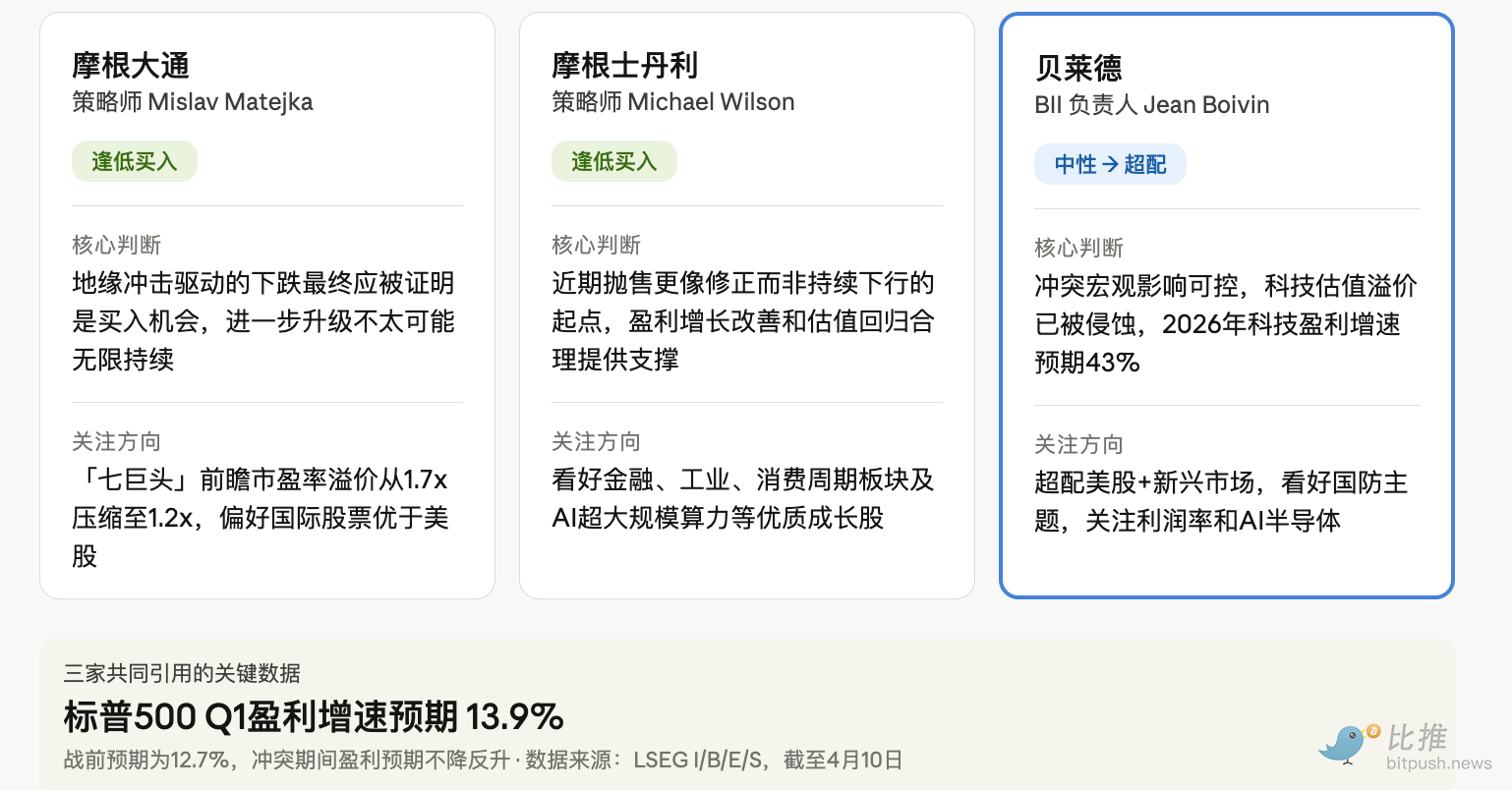This screenshot has width=1512, height=790.
Task: Select the highlighted 贝莱德 card title
Action: tap(1078, 68)
